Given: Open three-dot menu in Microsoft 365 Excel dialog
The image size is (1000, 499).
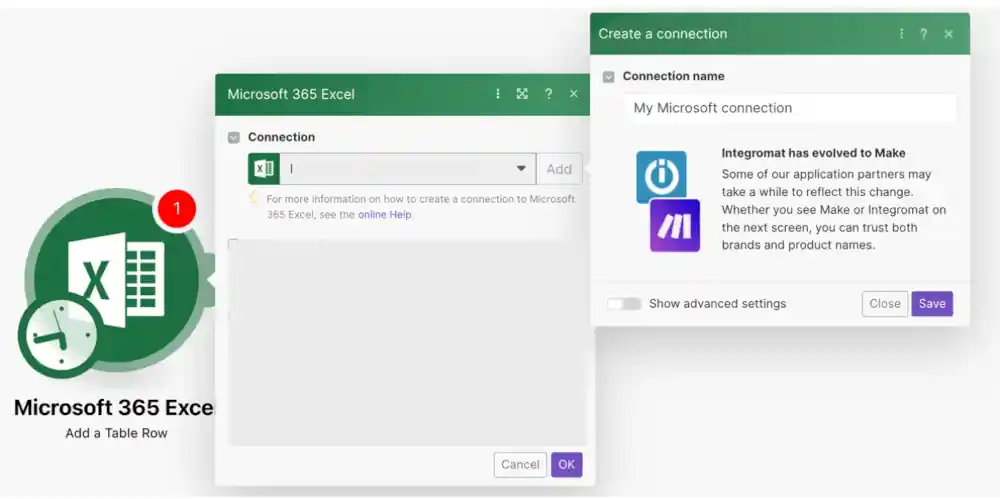Looking at the screenshot, I should click(x=497, y=94).
